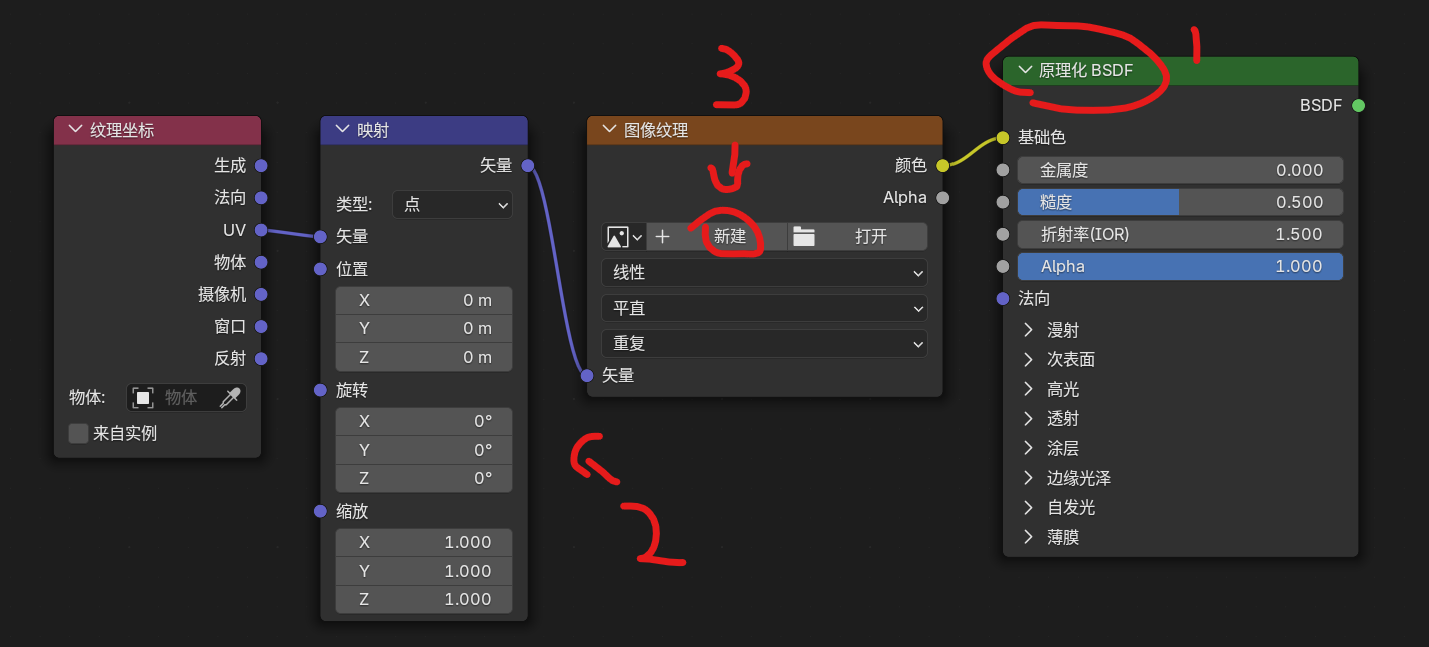Click the 基础色 yellow input socket
The image size is (1429, 647).
coord(1003,137)
